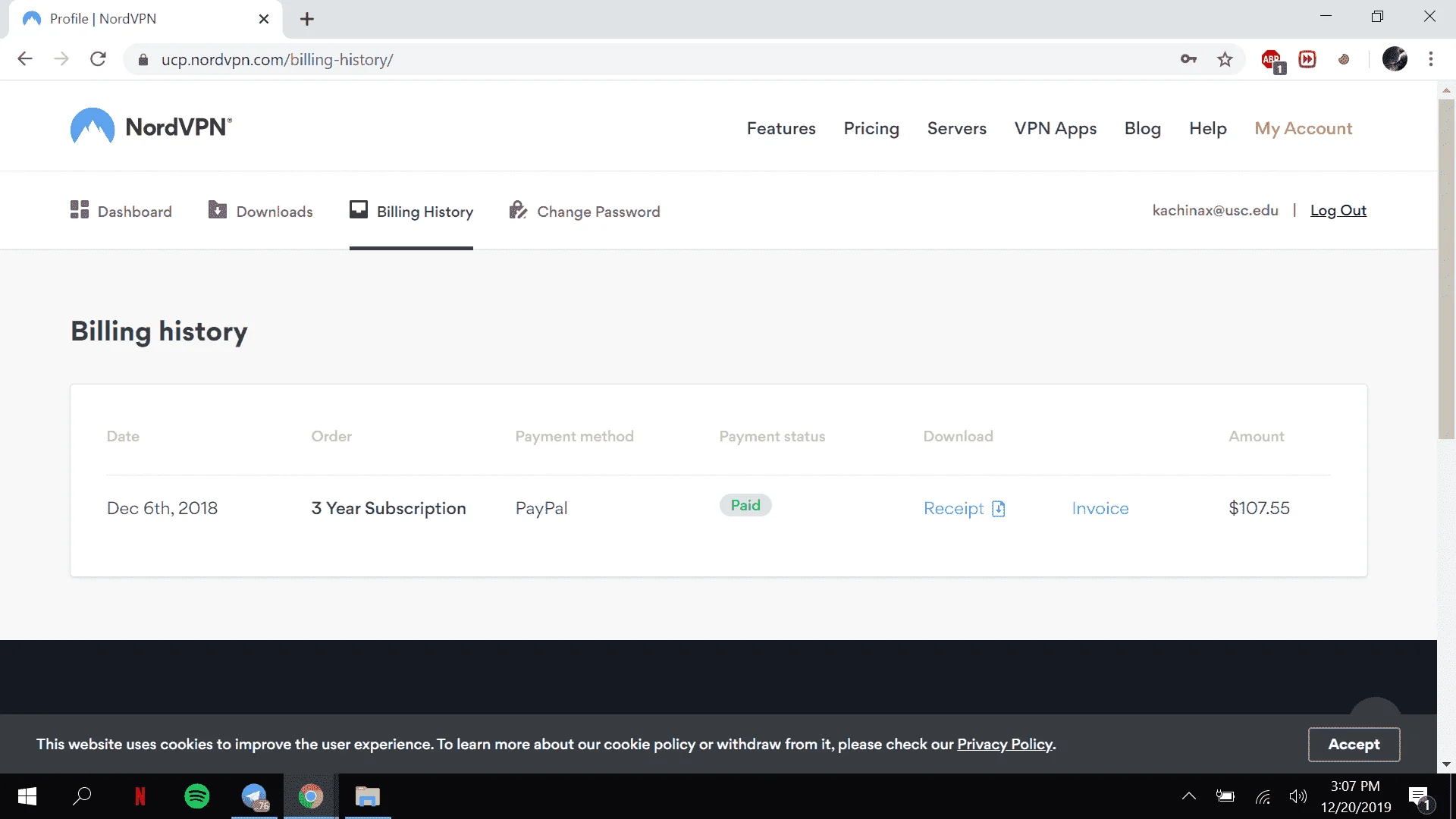Open My Account in navigation
This screenshot has height=819, width=1456.
tap(1303, 128)
